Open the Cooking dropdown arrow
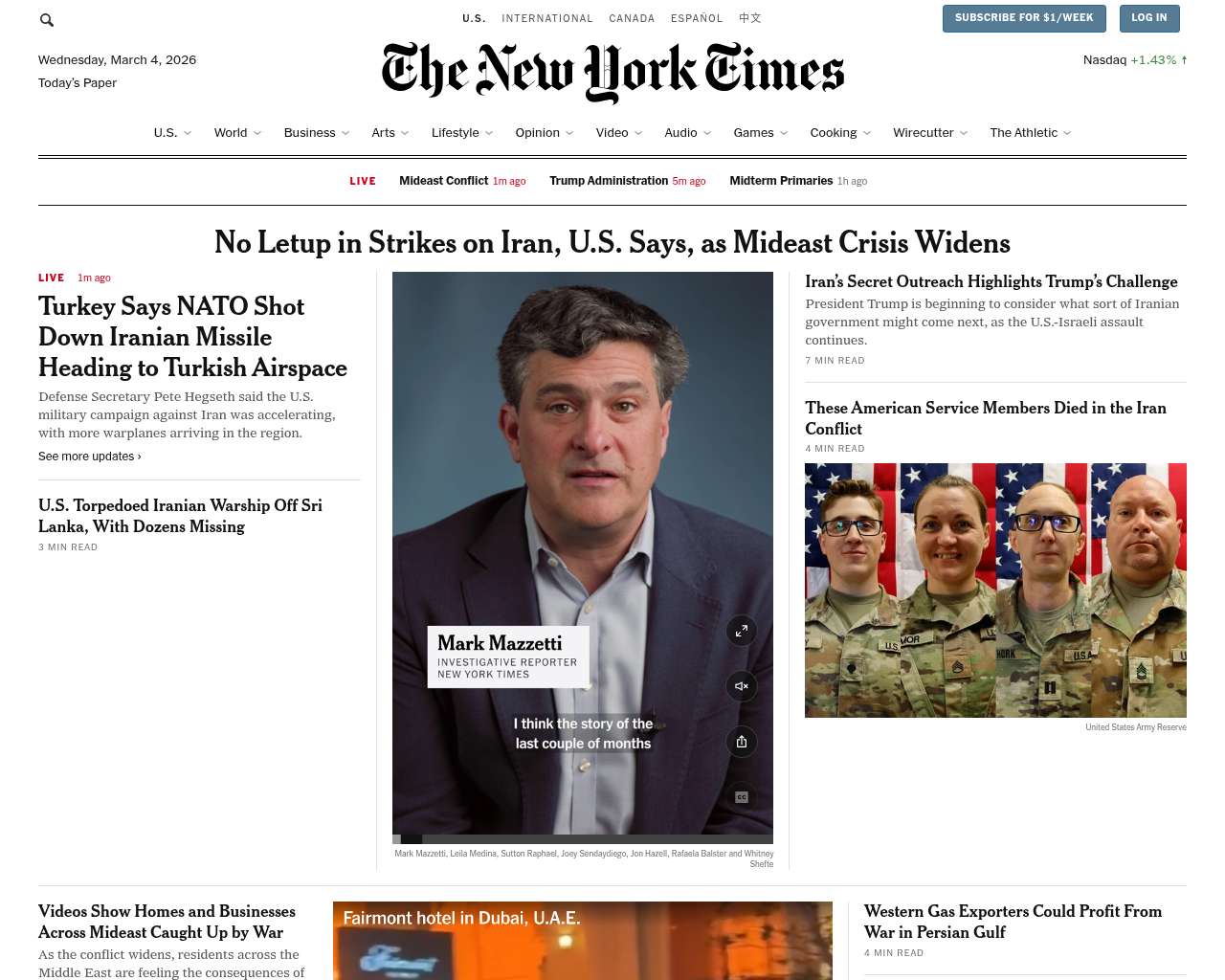The image size is (1225, 980). (867, 133)
